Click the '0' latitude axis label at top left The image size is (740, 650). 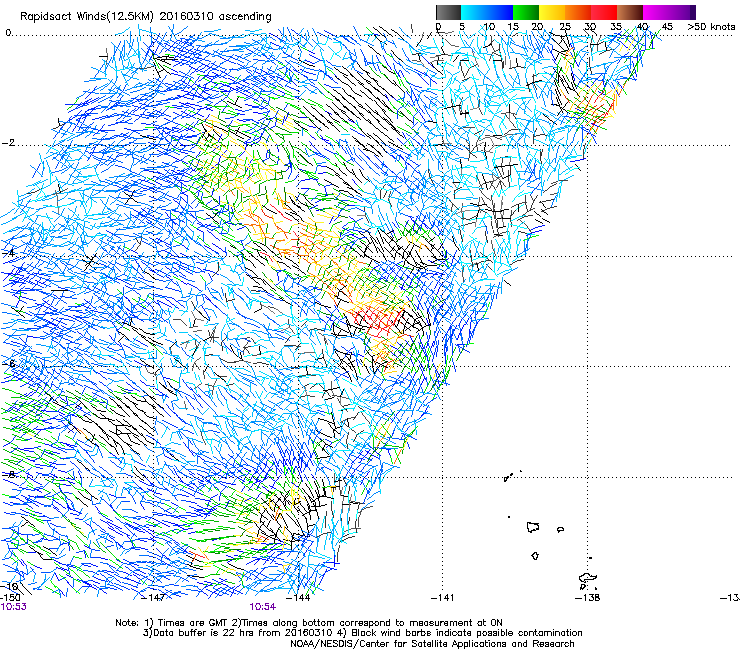click(x=8, y=33)
